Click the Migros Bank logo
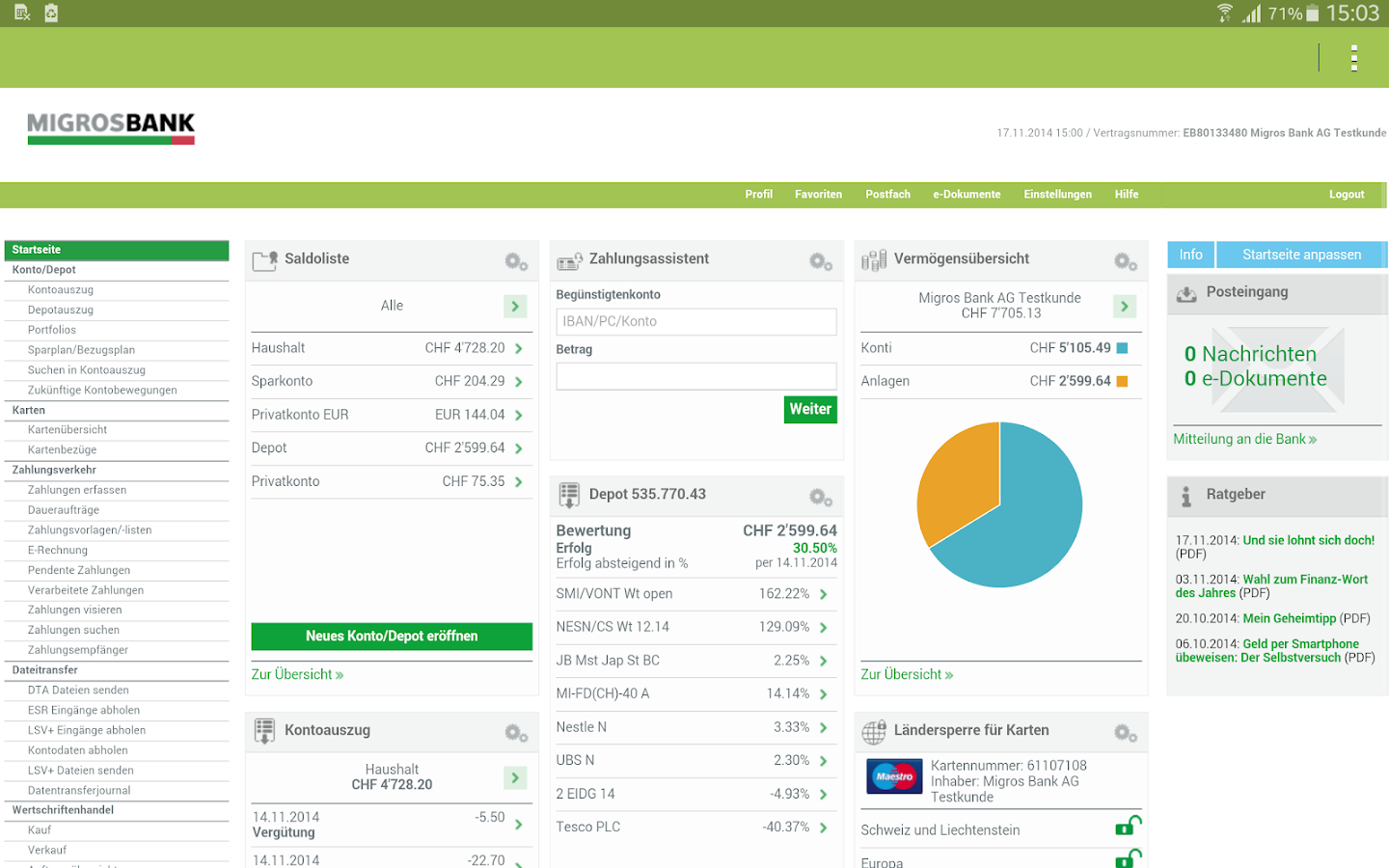This screenshot has width=1389, height=868. point(111,128)
